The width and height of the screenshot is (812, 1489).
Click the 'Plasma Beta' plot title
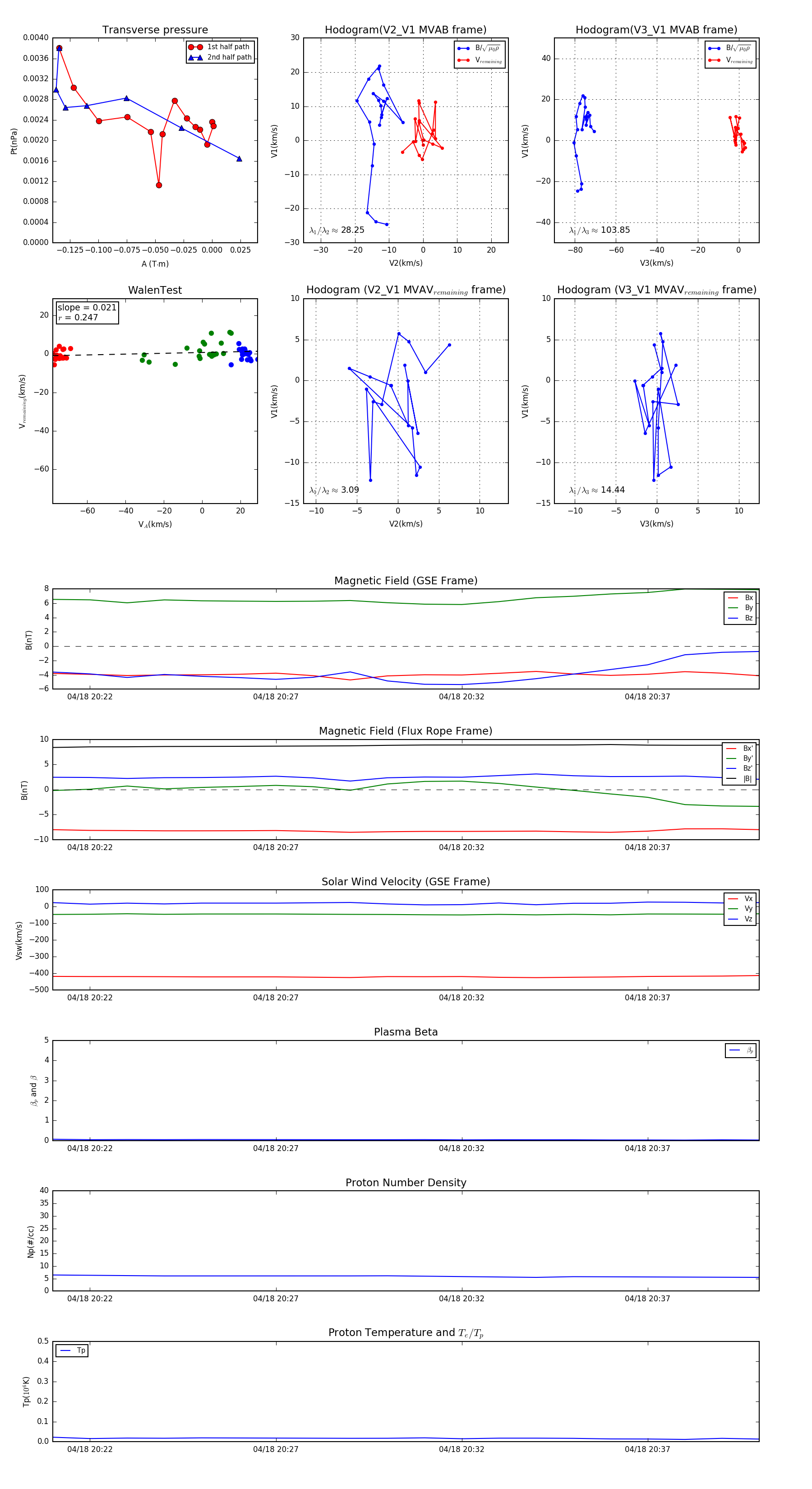tap(406, 1032)
